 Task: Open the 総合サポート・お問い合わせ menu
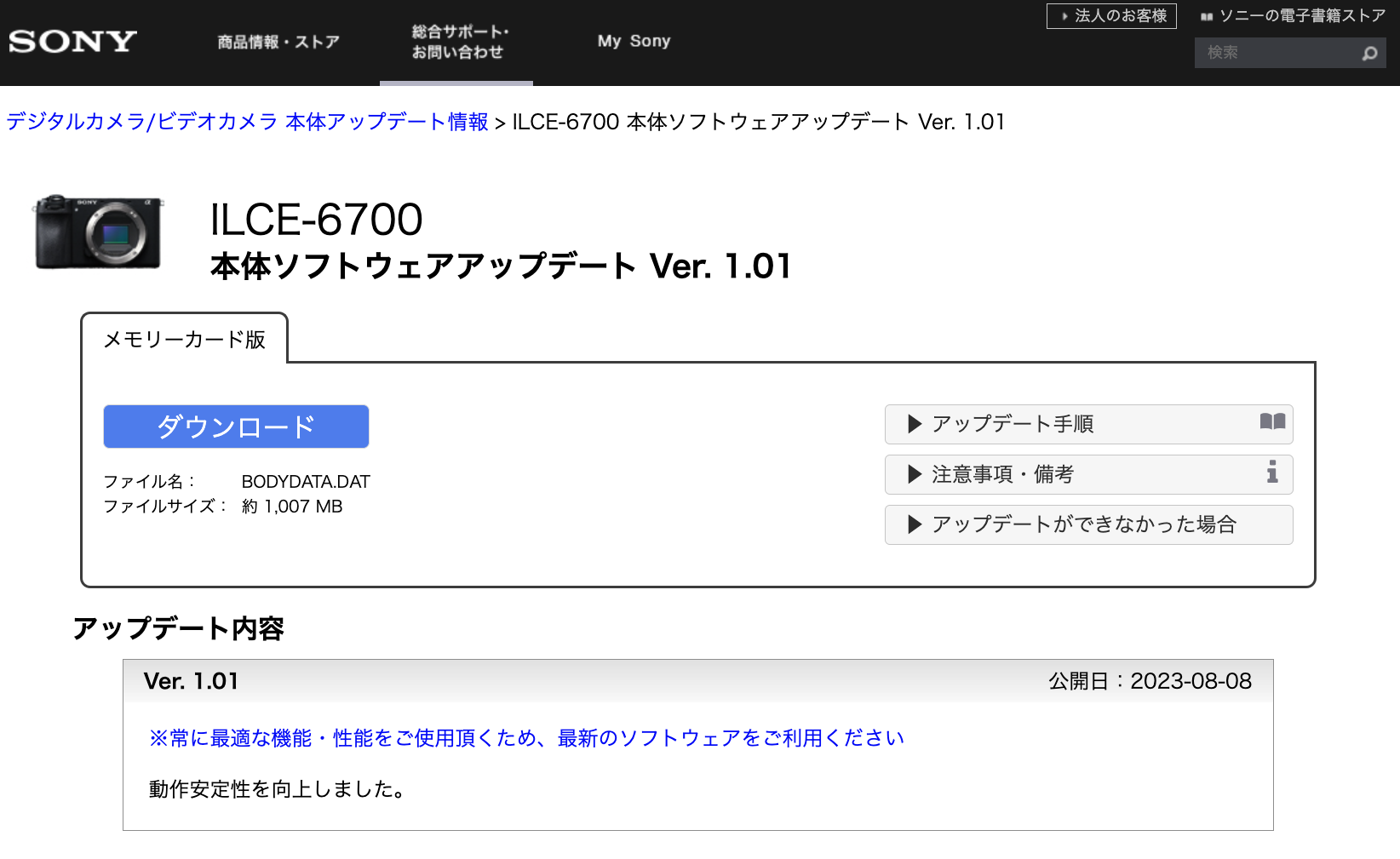click(x=458, y=42)
